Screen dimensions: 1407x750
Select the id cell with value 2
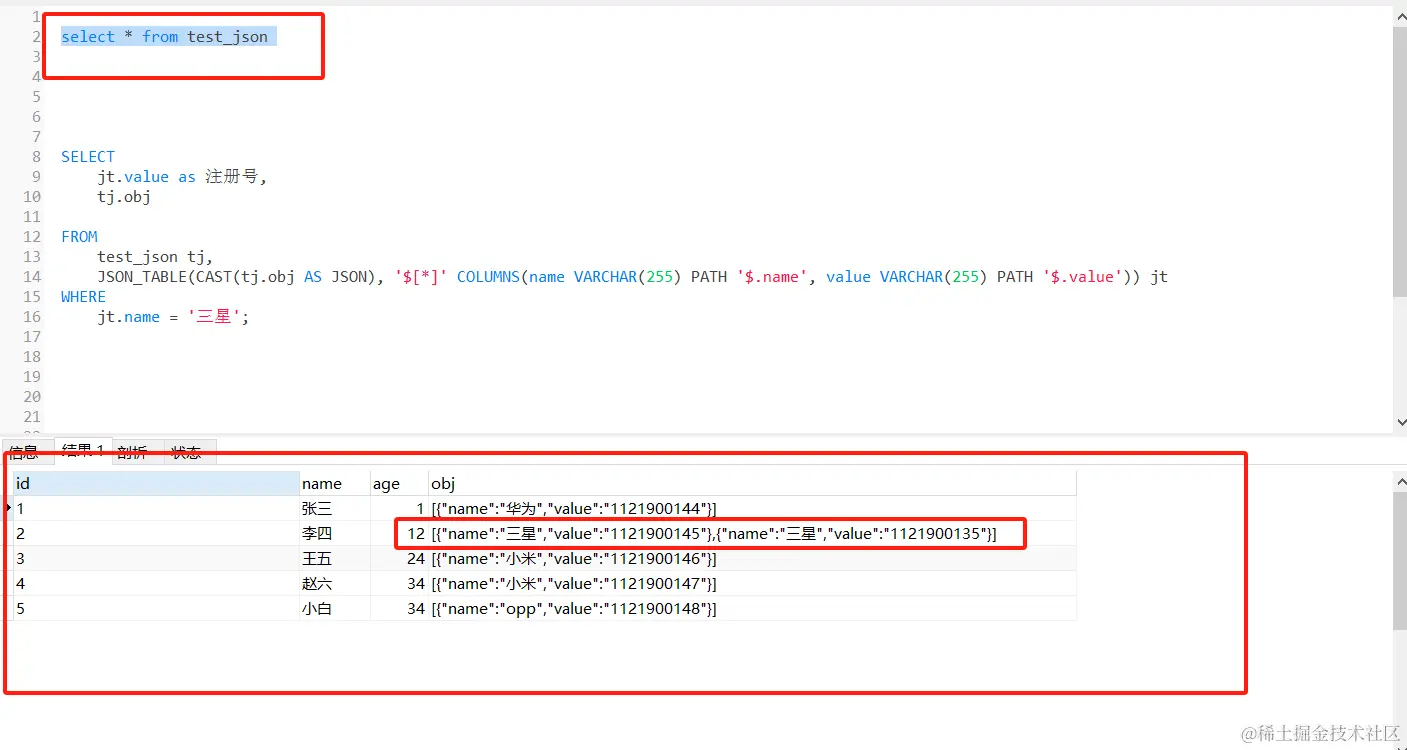point(156,533)
